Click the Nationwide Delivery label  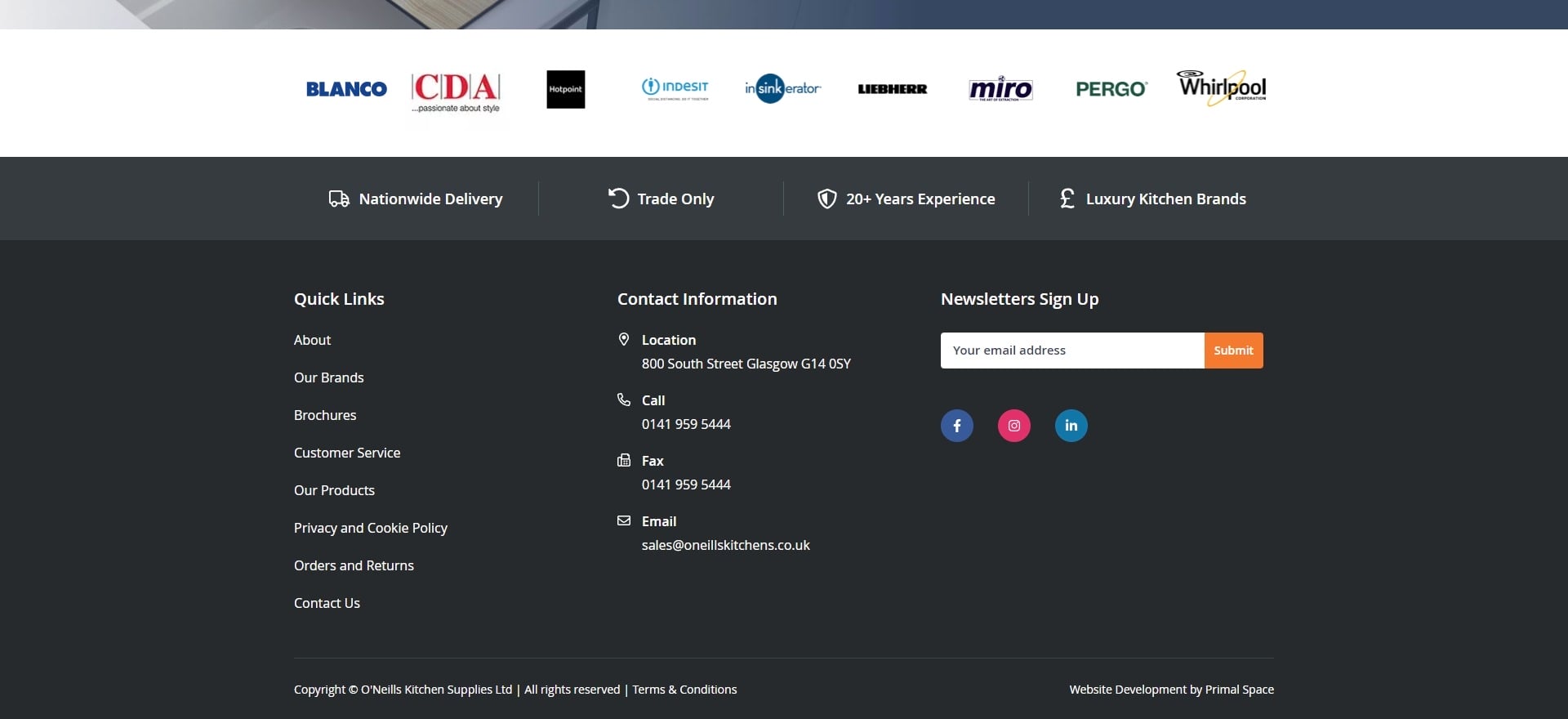pos(430,199)
